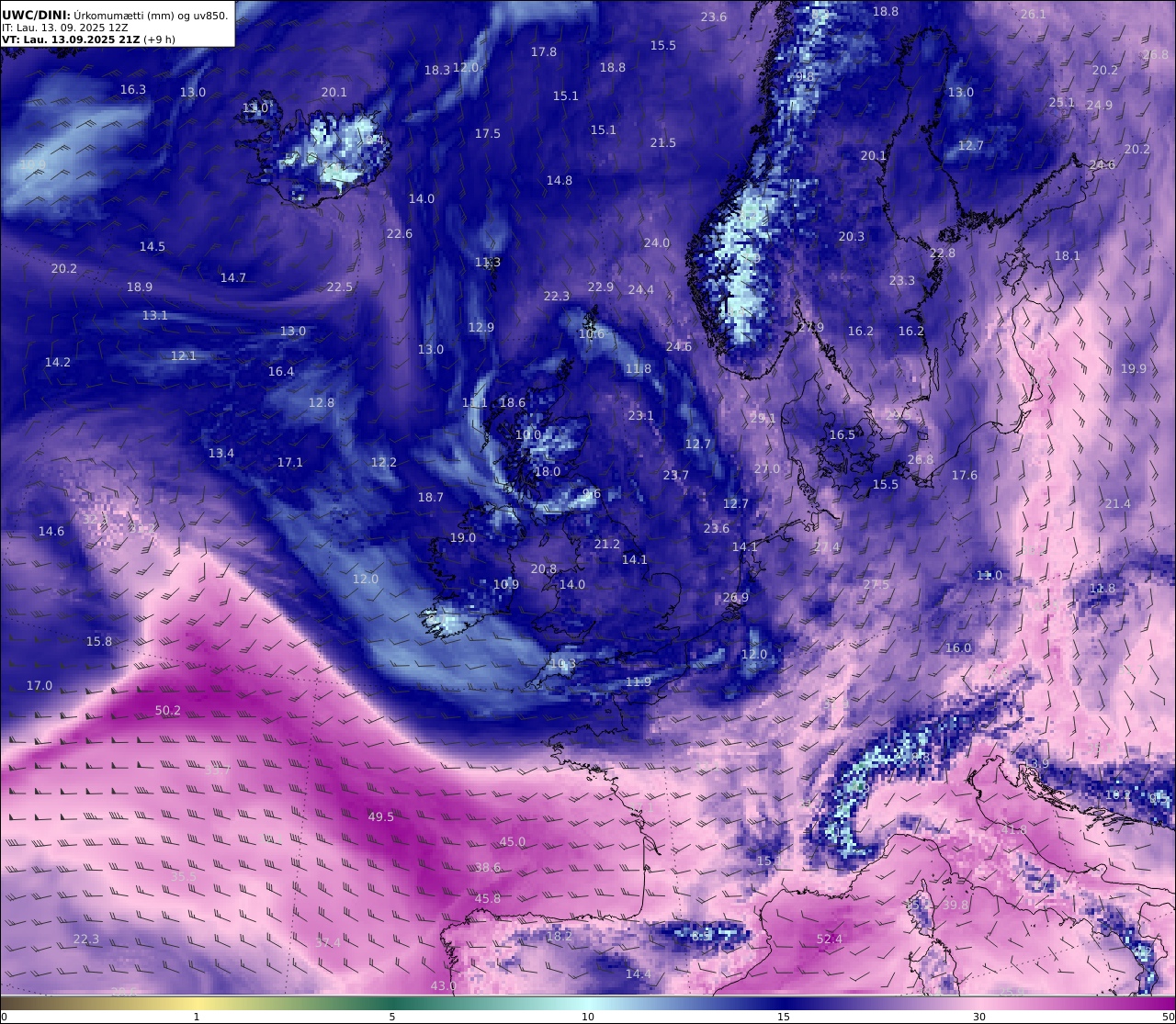Click the 20.8 value over Wales
1176x1024 pixels.
(544, 568)
